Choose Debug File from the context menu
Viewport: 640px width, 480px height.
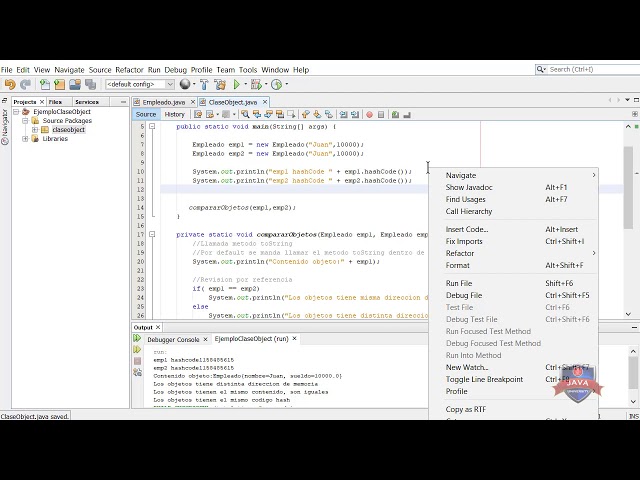coord(513,296)
